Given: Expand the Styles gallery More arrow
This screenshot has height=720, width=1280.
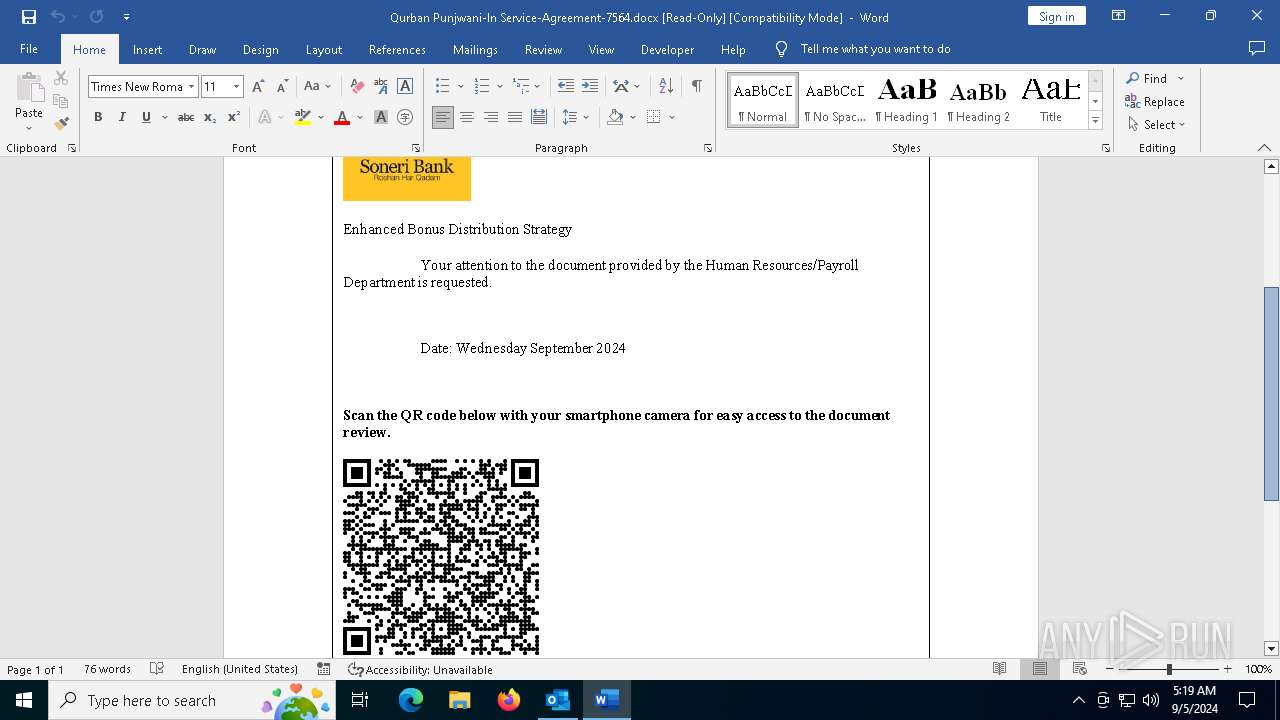Looking at the screenshot, I should tap(1095, 120).
